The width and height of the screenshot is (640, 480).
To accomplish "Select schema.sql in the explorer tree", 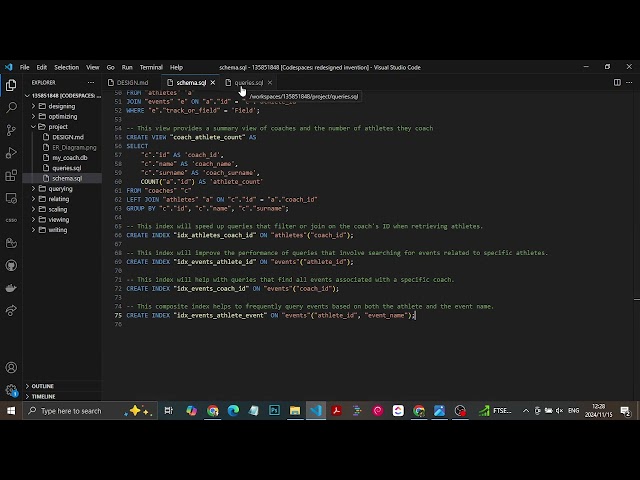I will 62,178.
